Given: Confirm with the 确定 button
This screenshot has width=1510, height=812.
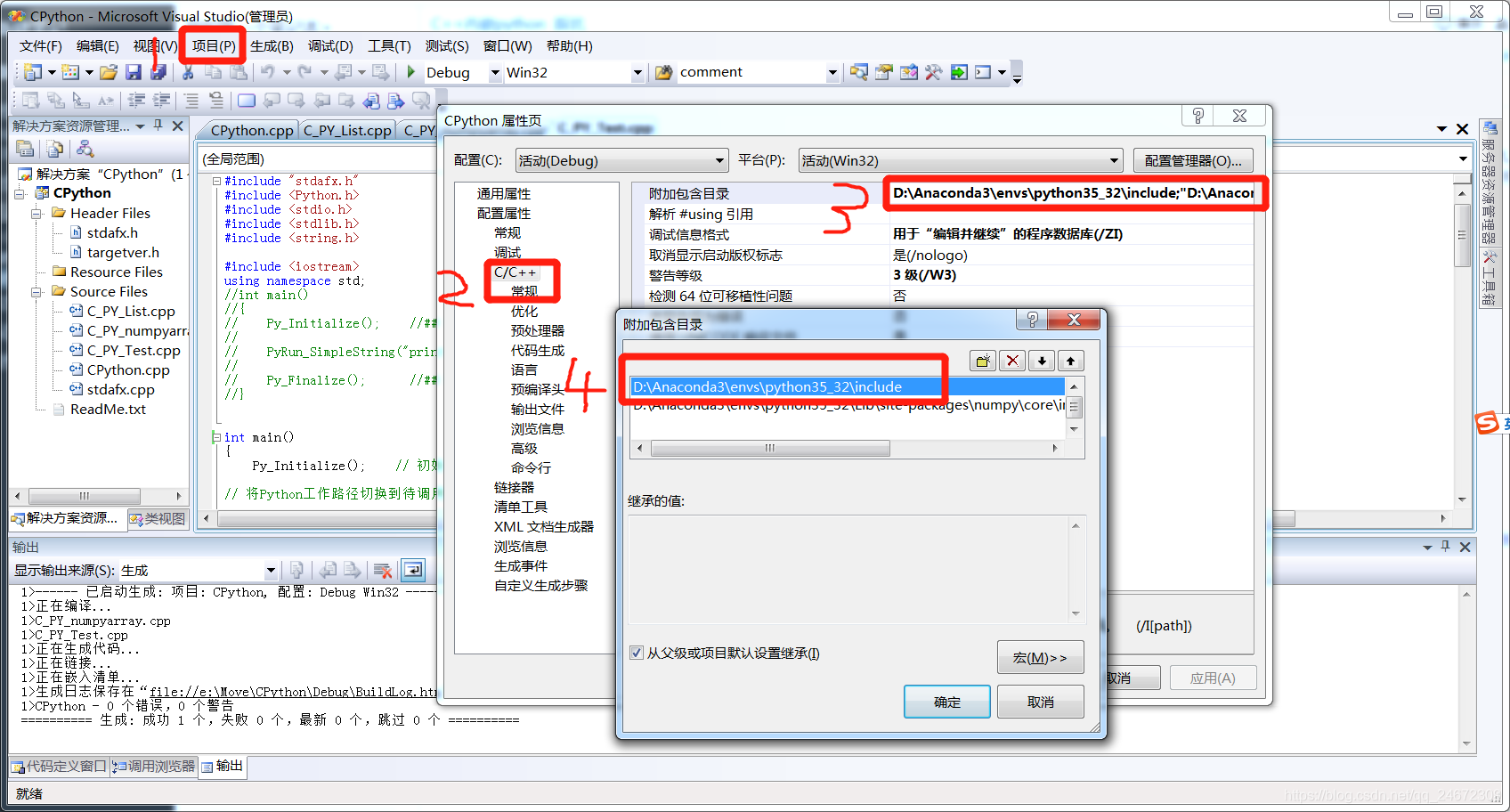Looking at the screenshot, I should 947,702.
